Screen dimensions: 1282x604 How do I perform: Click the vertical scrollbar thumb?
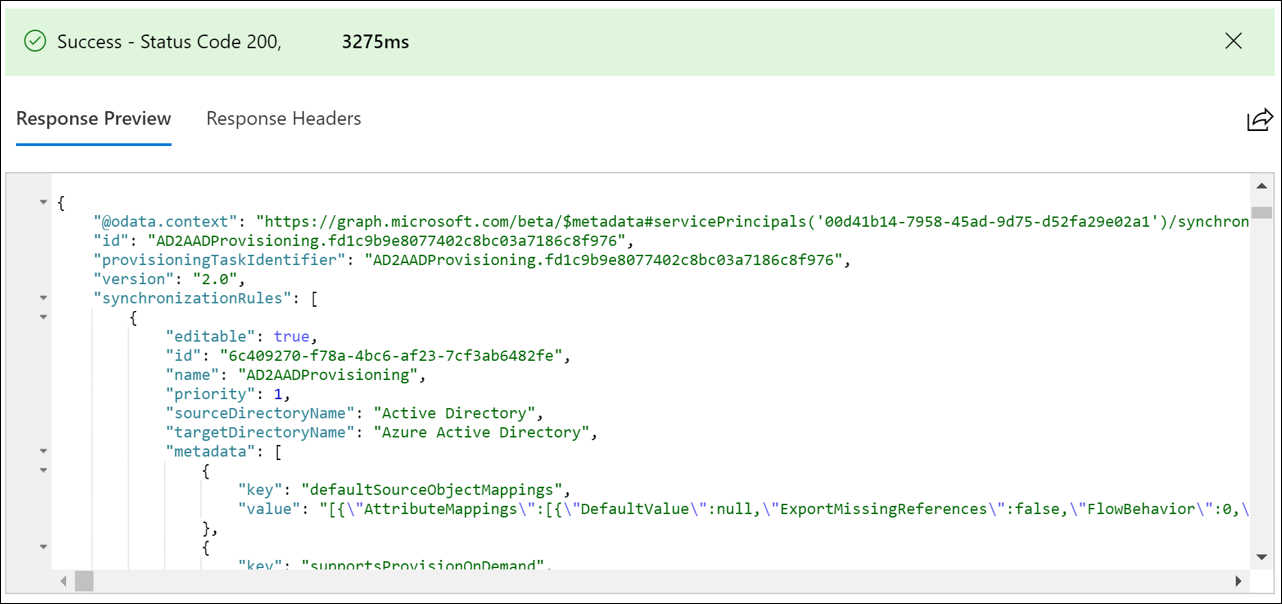coord(1262,210)
